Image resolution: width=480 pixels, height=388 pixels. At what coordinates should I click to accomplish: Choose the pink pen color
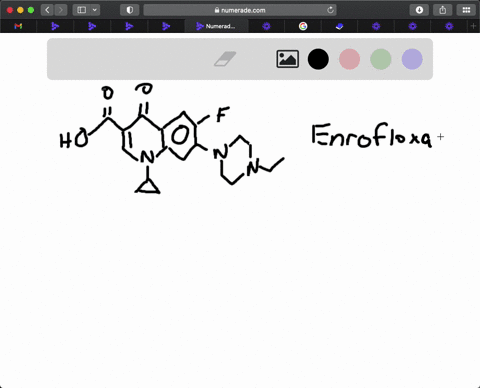point(349,59)
